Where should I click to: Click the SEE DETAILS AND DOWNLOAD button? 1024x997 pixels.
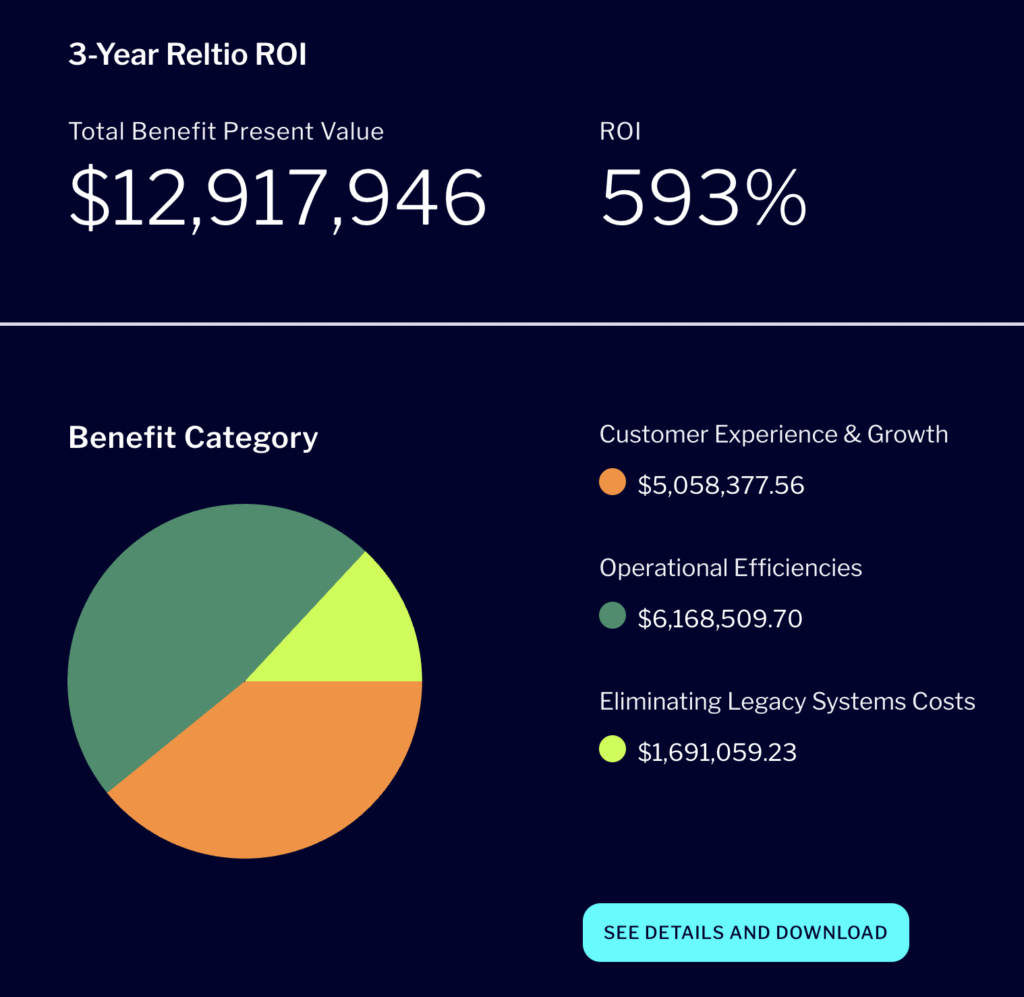[x=745, y=932]
